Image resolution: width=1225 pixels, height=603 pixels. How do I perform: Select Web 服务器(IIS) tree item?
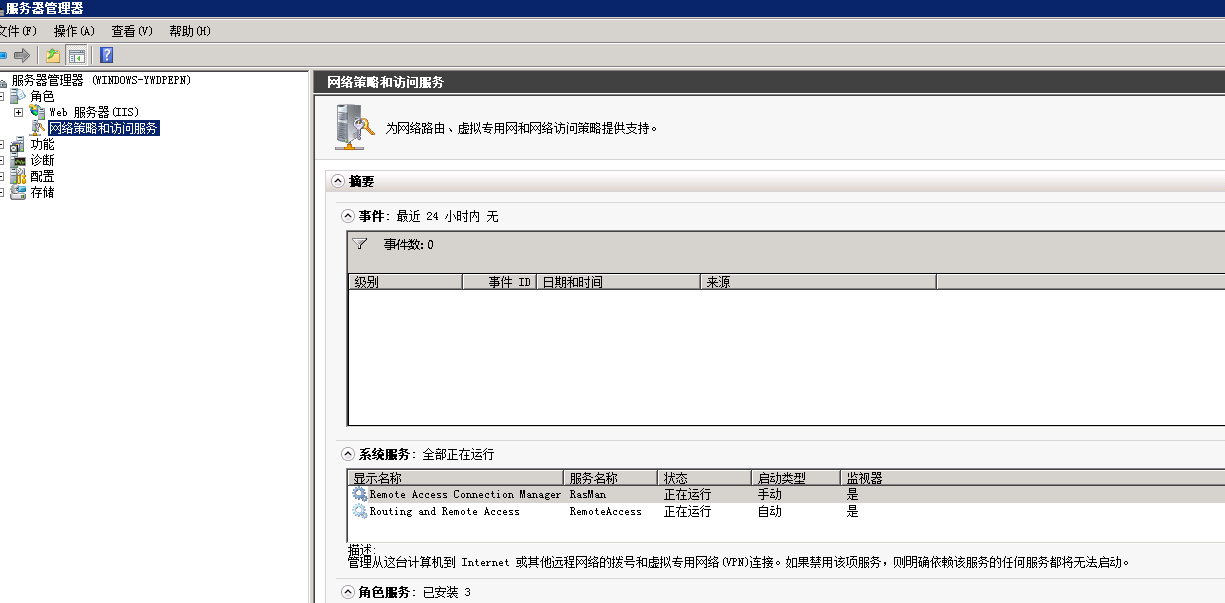point(94,112)
